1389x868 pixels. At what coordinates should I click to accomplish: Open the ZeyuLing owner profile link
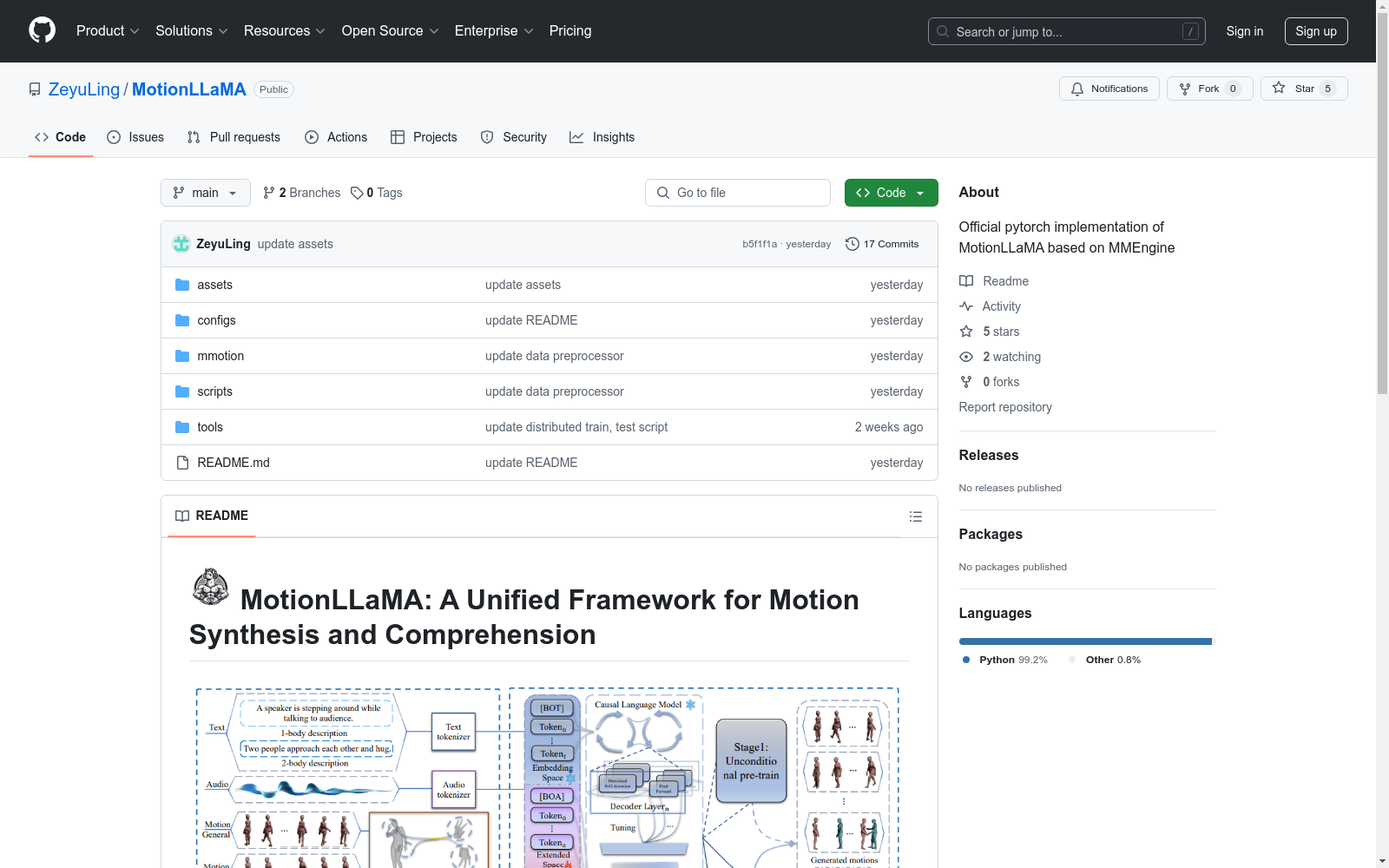(84, 89)
